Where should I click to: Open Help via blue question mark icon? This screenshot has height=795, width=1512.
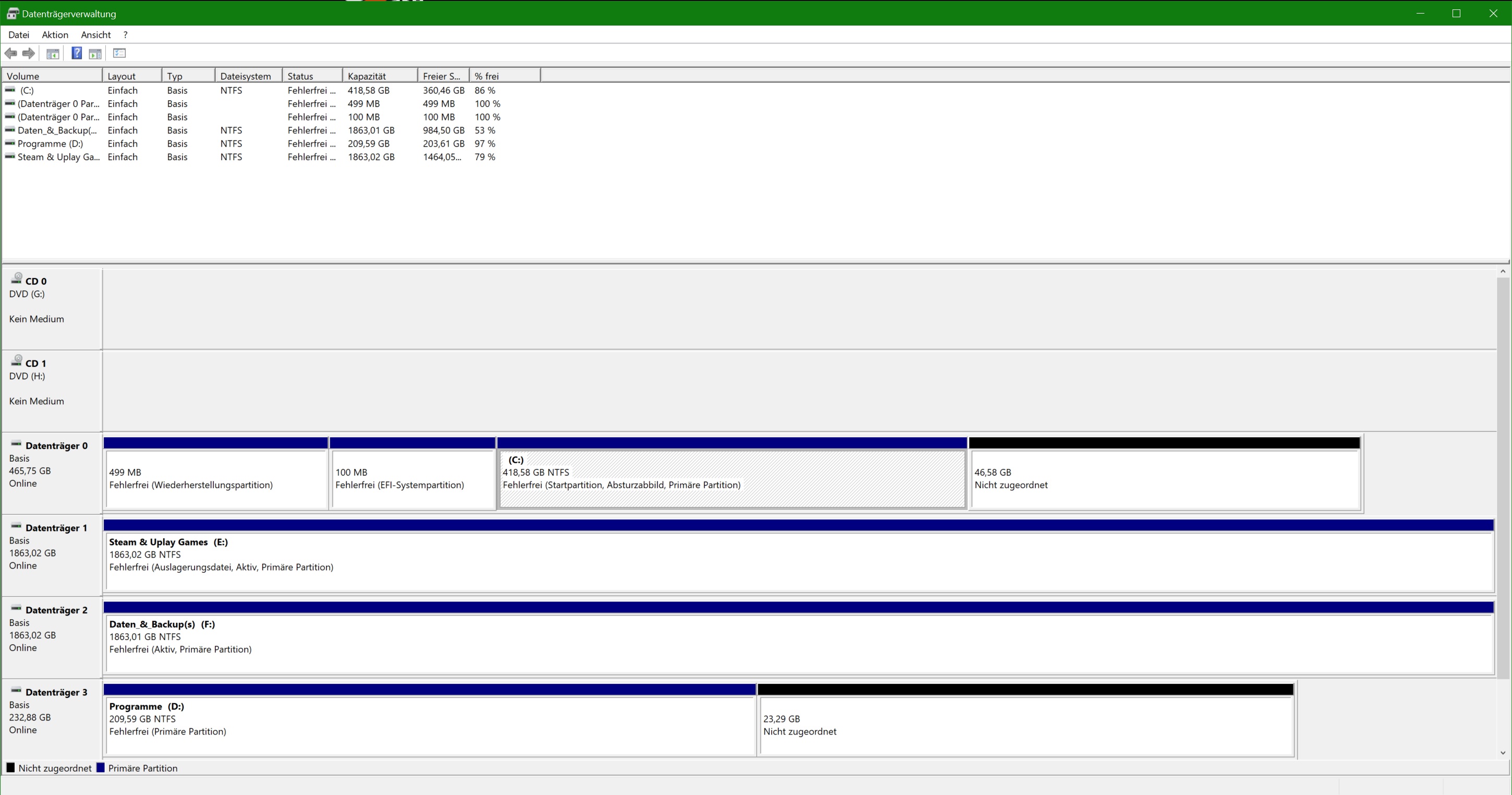(76, 53)
